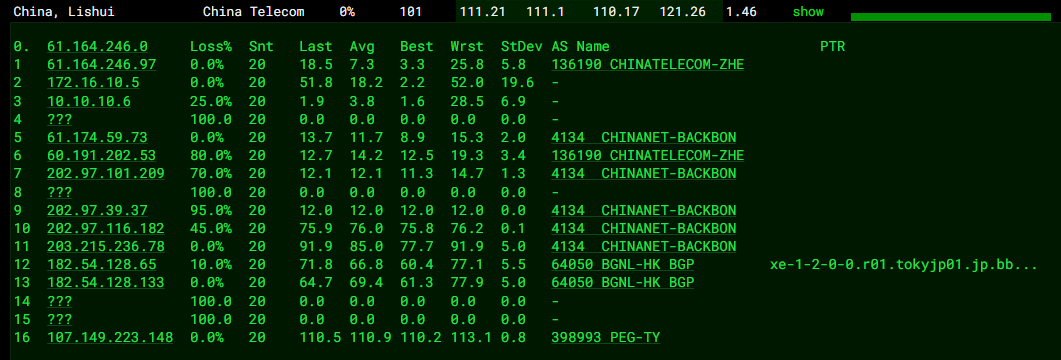Screen dimensions: 1061x360
Task: Click 25.0% loss value on hop 3
Action: (x=210, y=101)
